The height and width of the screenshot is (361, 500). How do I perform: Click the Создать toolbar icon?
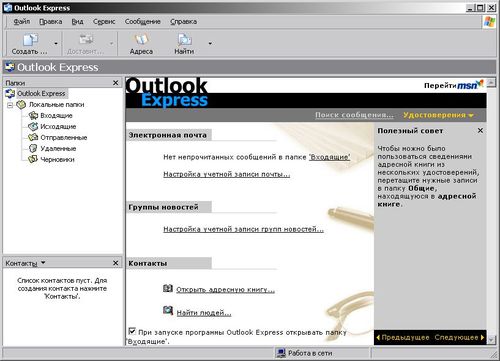(x=30, y=40)
